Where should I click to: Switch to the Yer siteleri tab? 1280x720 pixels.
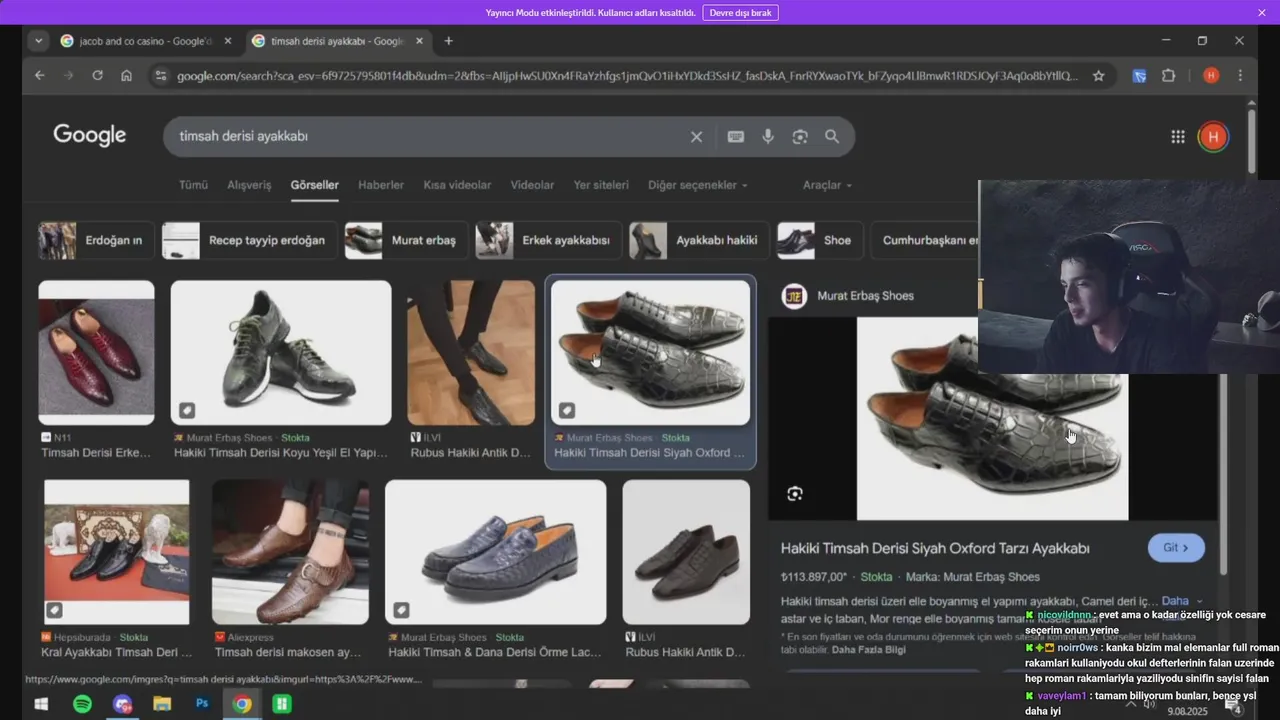601,185
